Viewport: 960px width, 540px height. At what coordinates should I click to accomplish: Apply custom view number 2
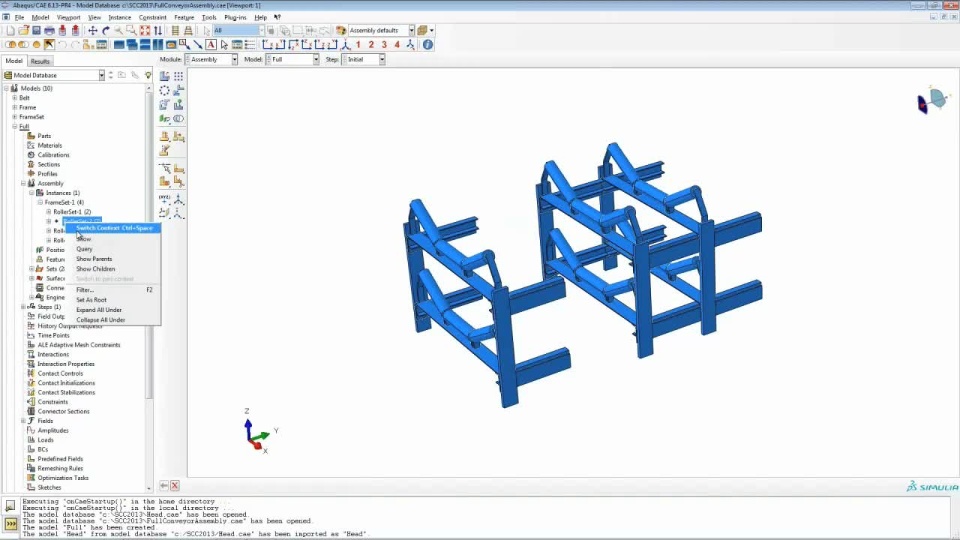[x=371, y=45]
